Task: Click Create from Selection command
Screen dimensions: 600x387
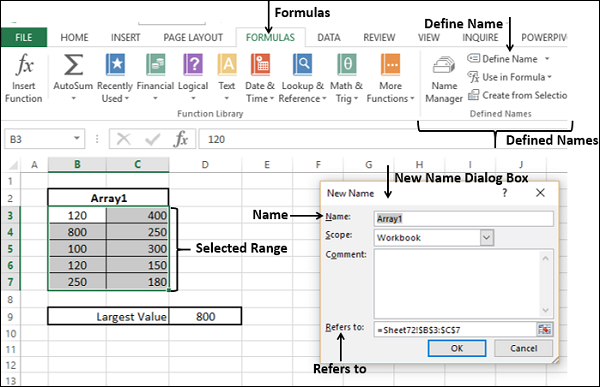Action: [517, 95]
